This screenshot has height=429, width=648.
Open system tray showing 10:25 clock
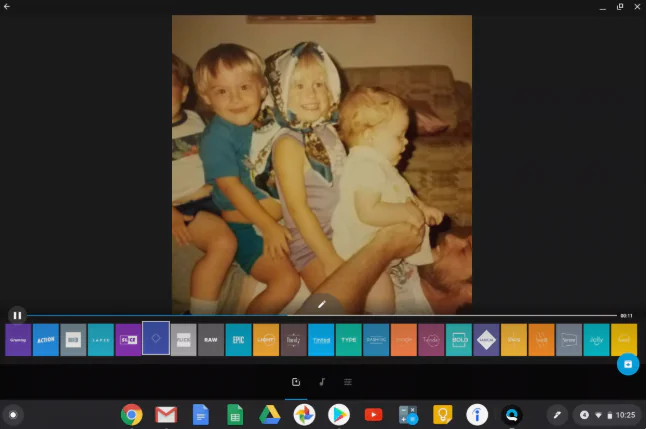click(x=609, y=414)
